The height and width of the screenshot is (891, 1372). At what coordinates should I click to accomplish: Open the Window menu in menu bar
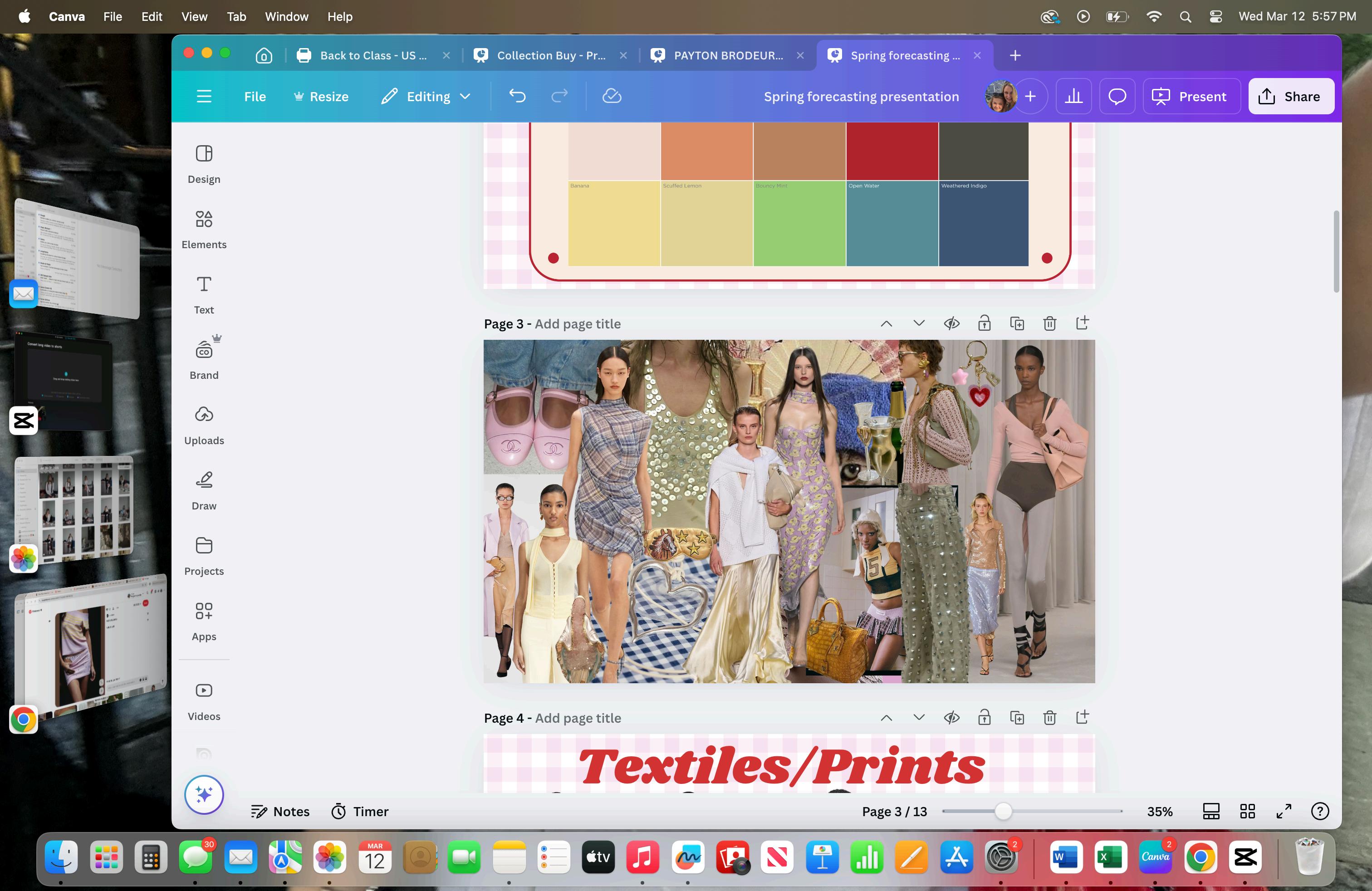[x=286, y=16]
